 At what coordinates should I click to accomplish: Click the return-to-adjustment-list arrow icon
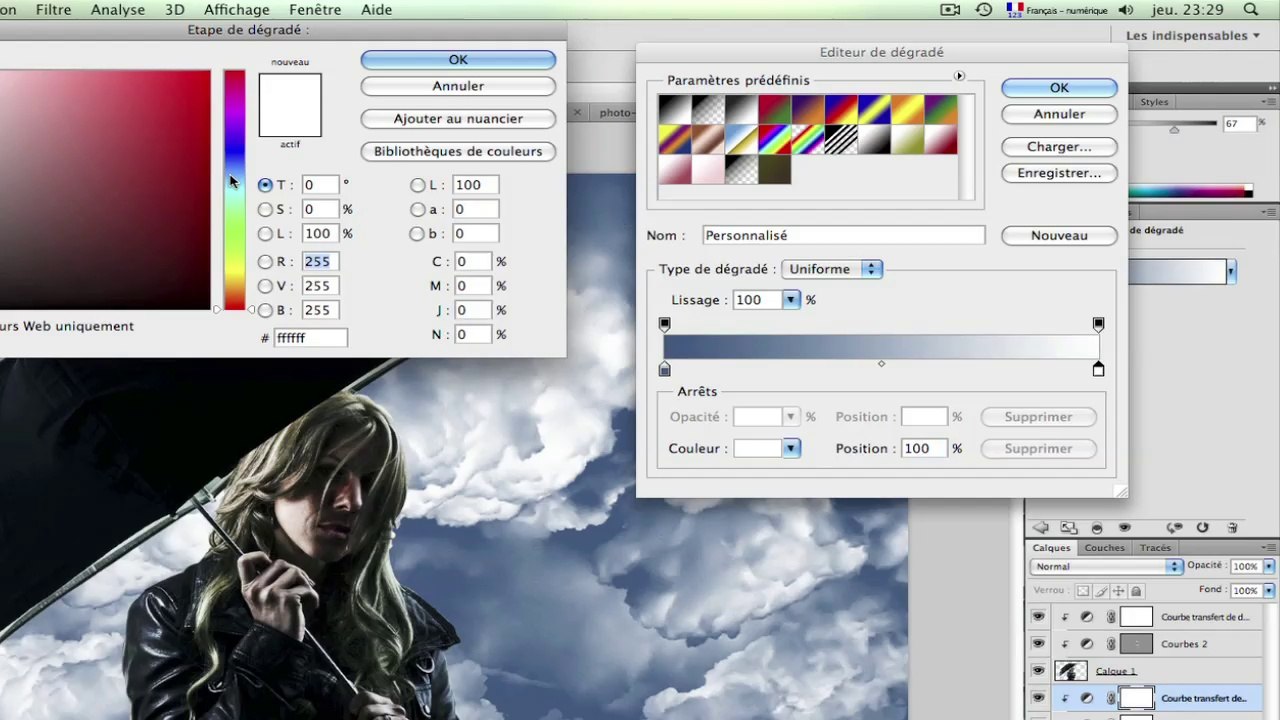1040,527
